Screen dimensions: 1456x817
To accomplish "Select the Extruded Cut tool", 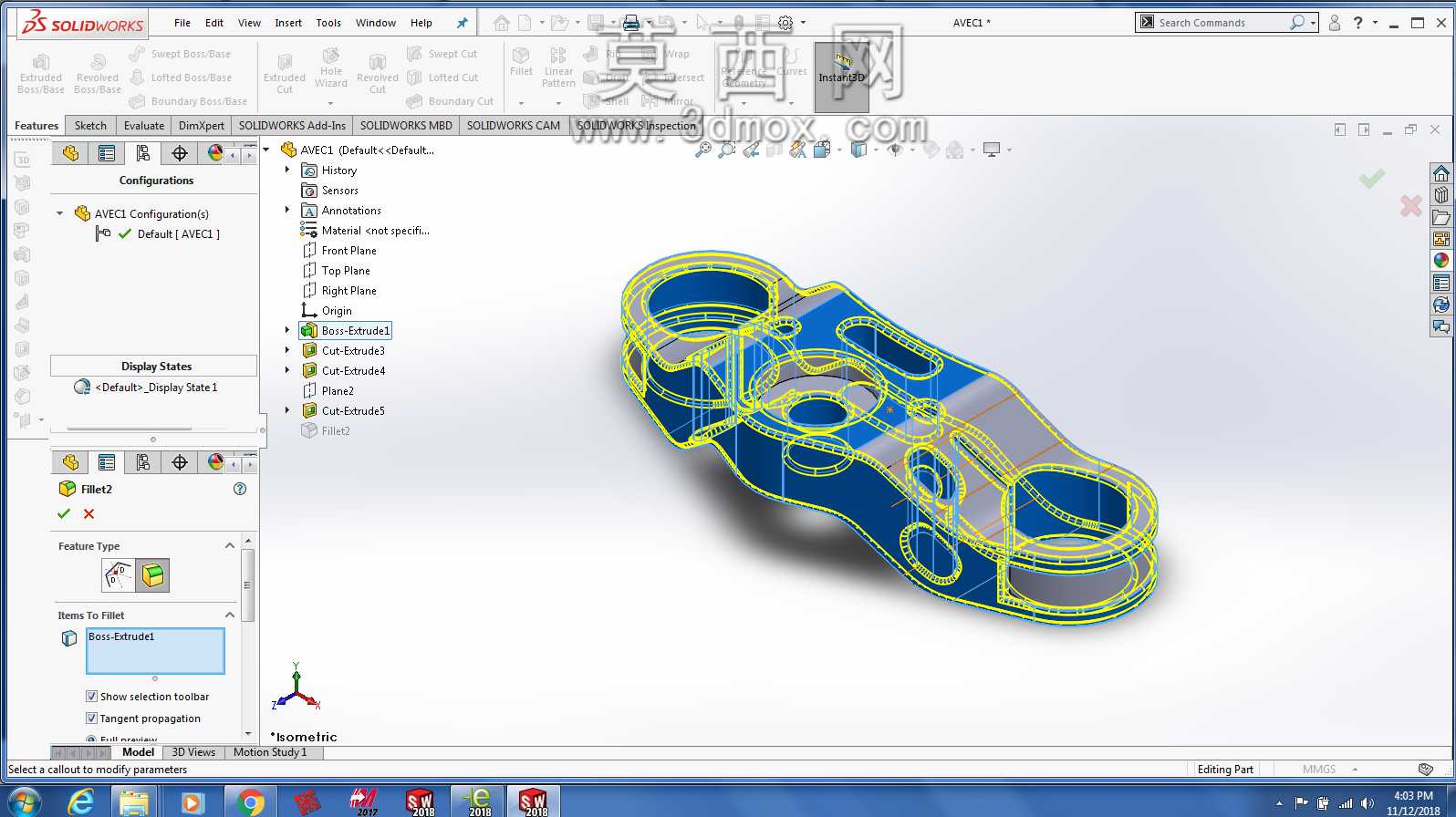I will click(x=285, y=73).
